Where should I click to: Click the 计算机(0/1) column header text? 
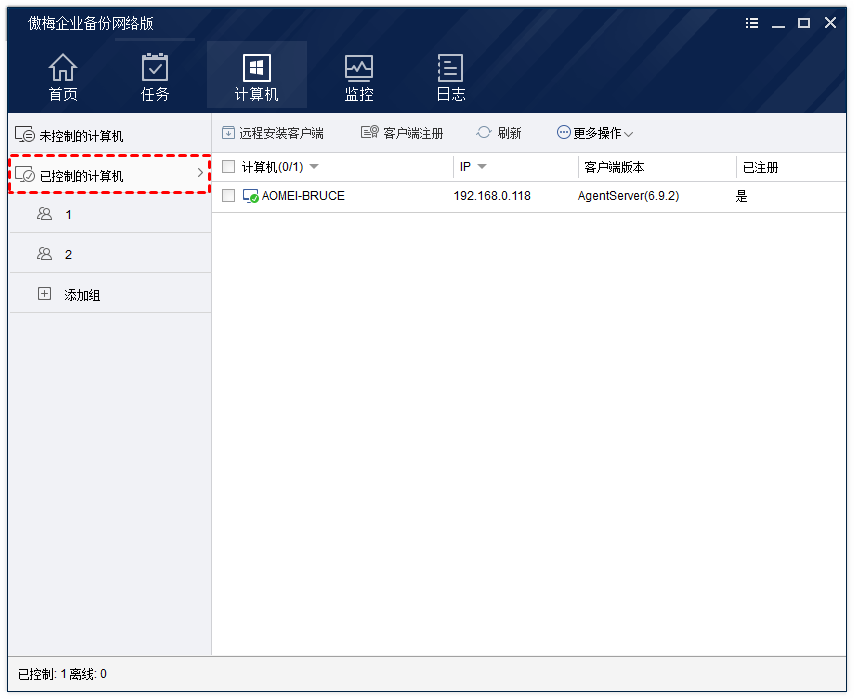(x=272, y=167)
